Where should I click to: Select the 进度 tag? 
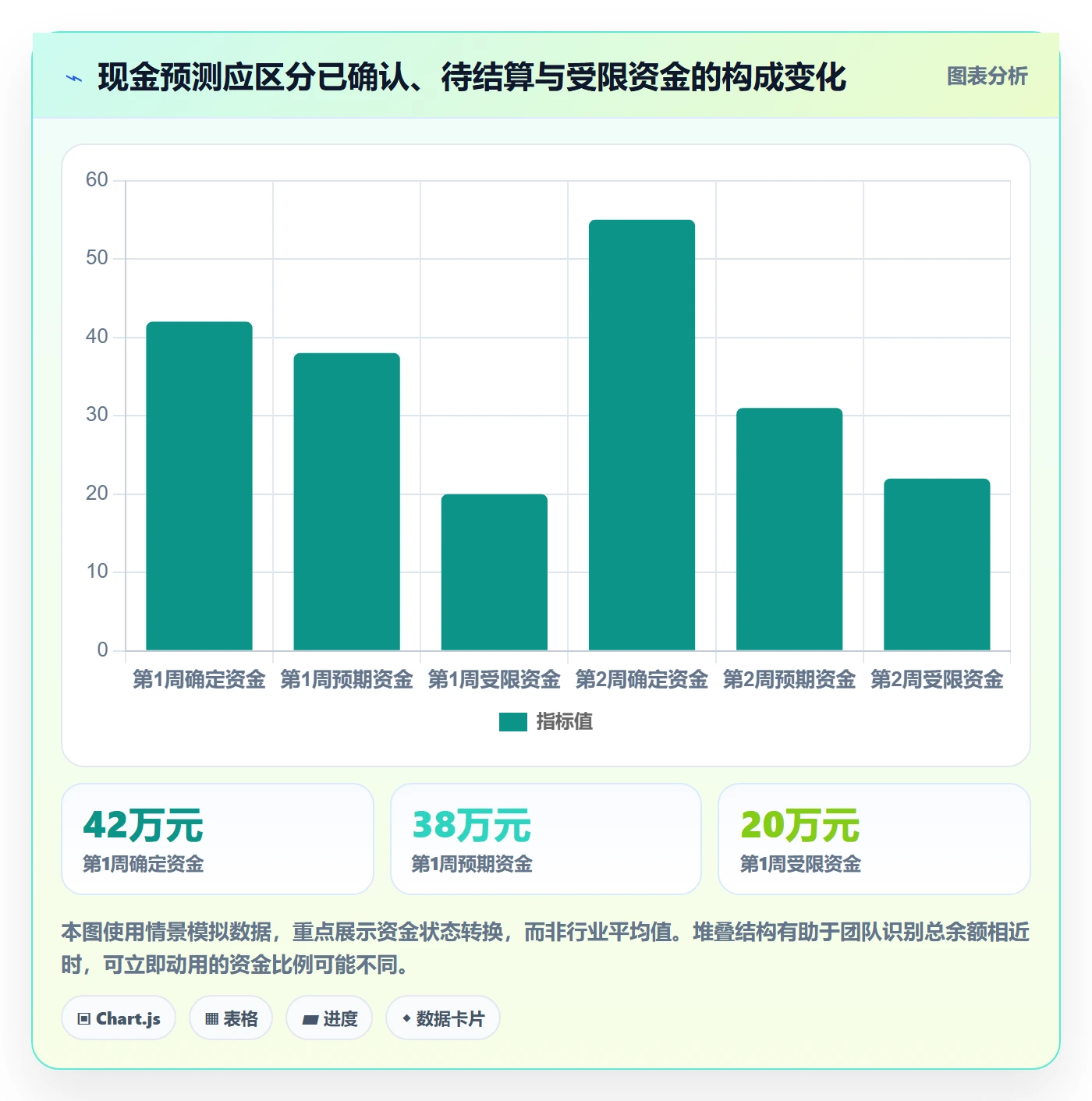(x=329, y=1018)
